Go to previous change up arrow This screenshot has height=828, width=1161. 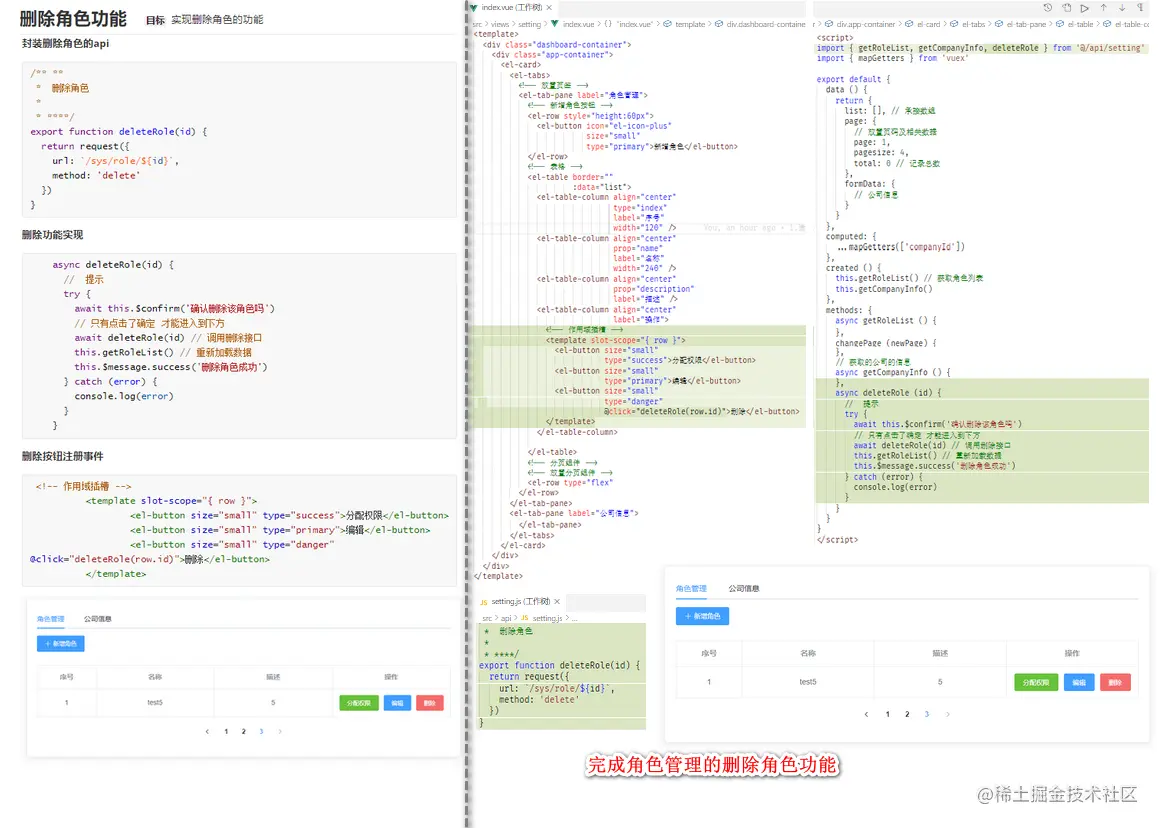coord(1103,7)
